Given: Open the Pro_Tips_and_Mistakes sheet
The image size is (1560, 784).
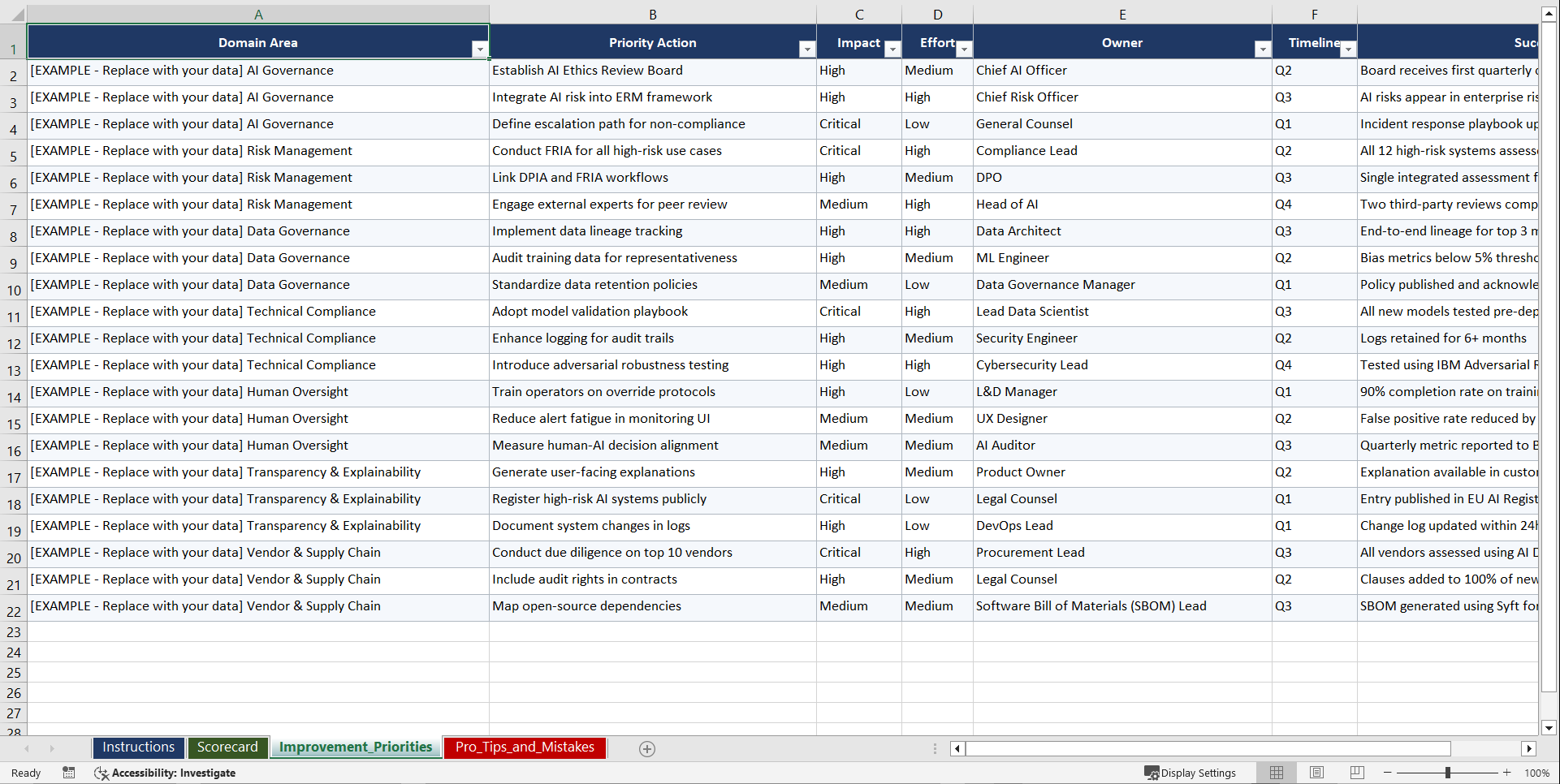Looking at the screenshot, I should pos(524,747).
